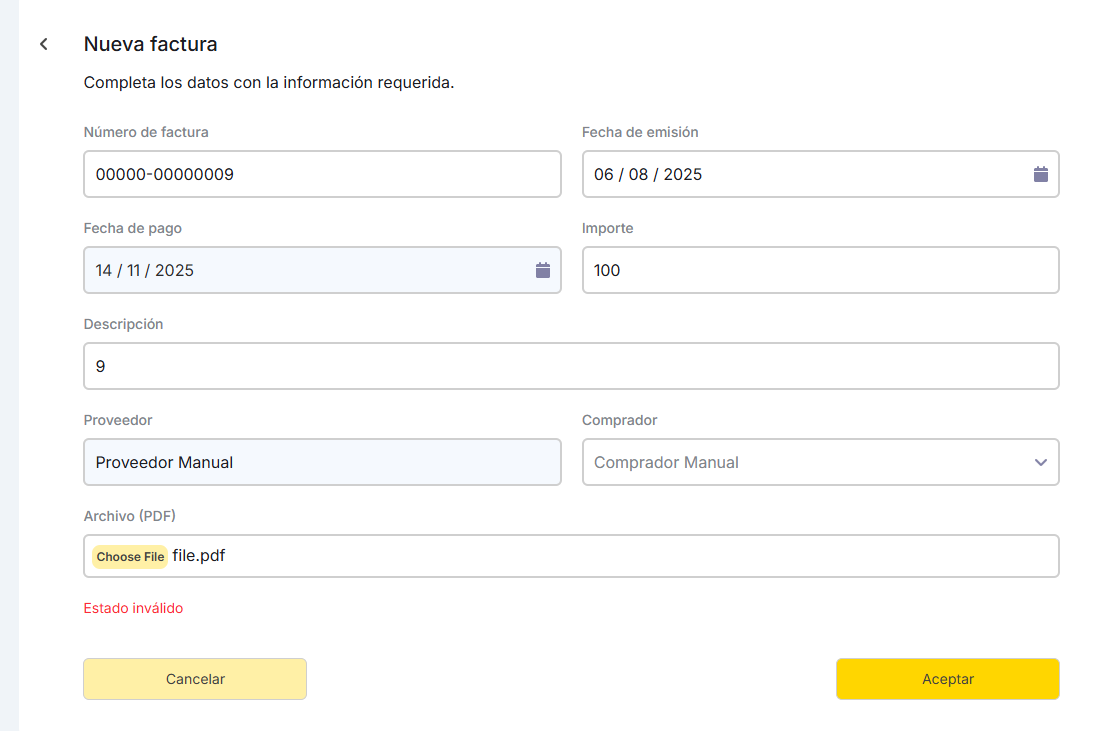This screenshot has width=1100, height=731.
Task: Focus the Número de factura field
Action: (322, 174)
